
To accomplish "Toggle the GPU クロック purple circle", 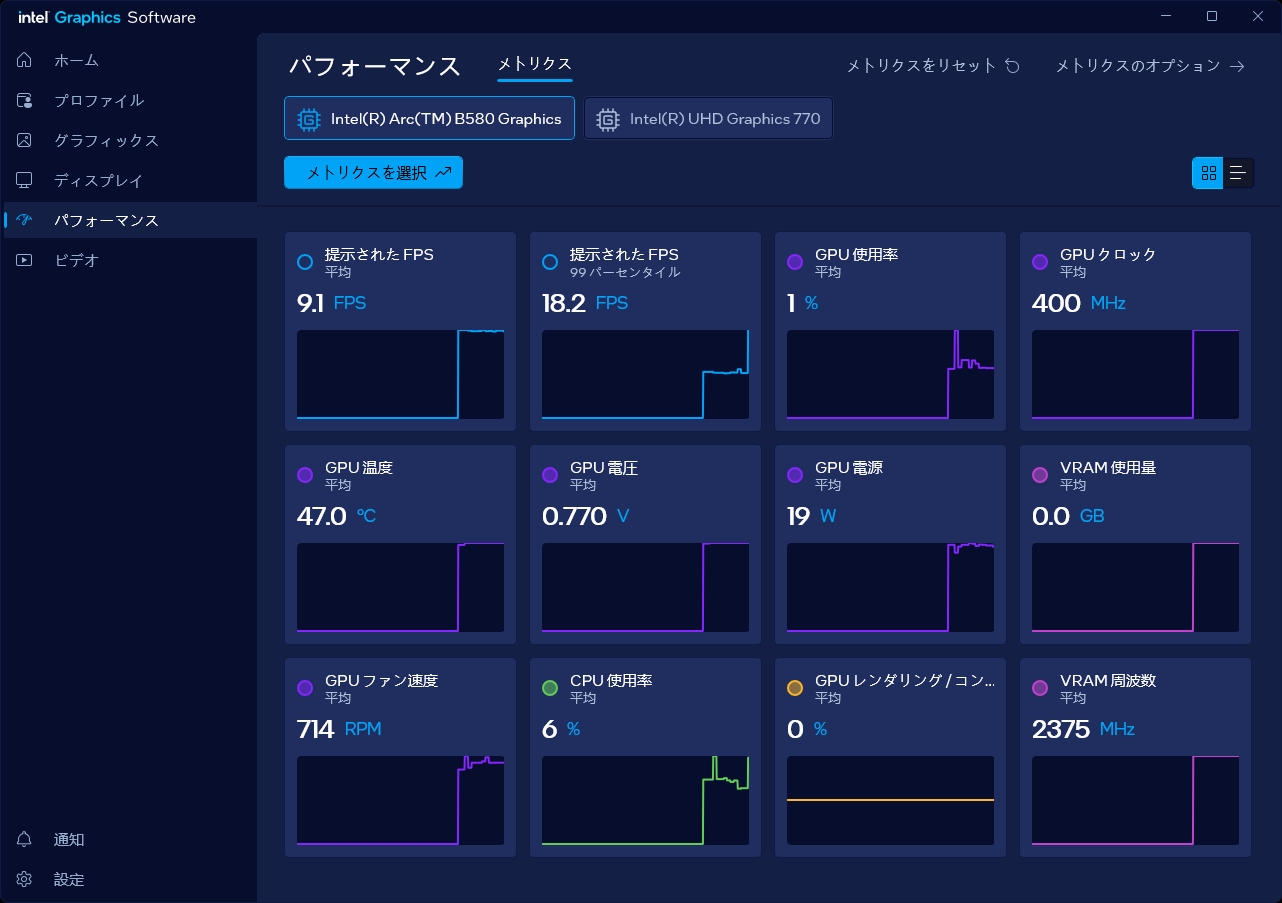I will click(1040, 262).
